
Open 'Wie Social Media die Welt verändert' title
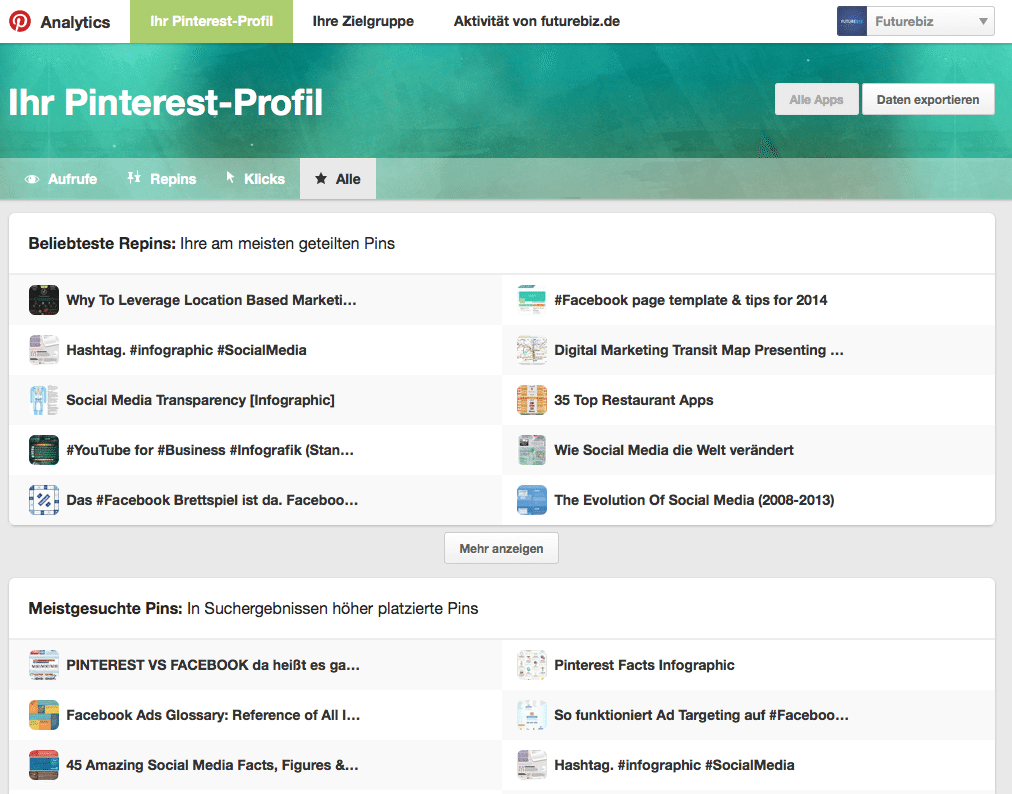(x=674, y=450)
